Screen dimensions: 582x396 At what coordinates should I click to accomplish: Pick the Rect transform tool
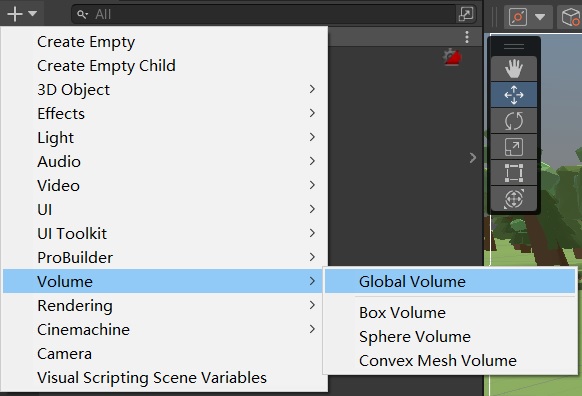click(x=514, y=173)
